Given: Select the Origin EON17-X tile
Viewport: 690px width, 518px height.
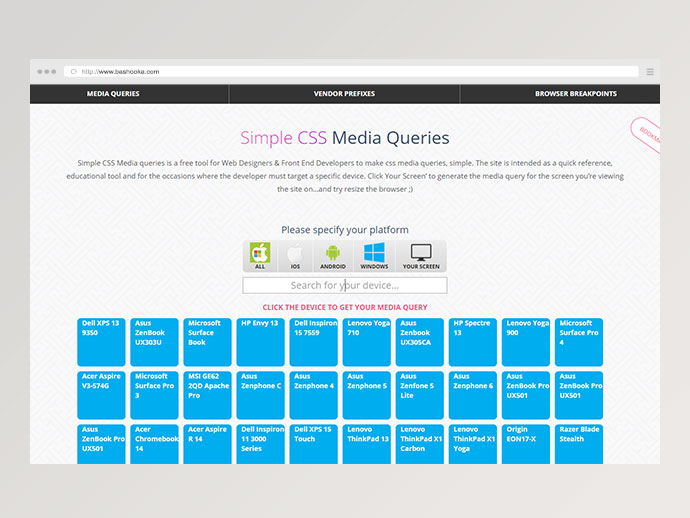Looking at the screenshot, I should point(526,444).
